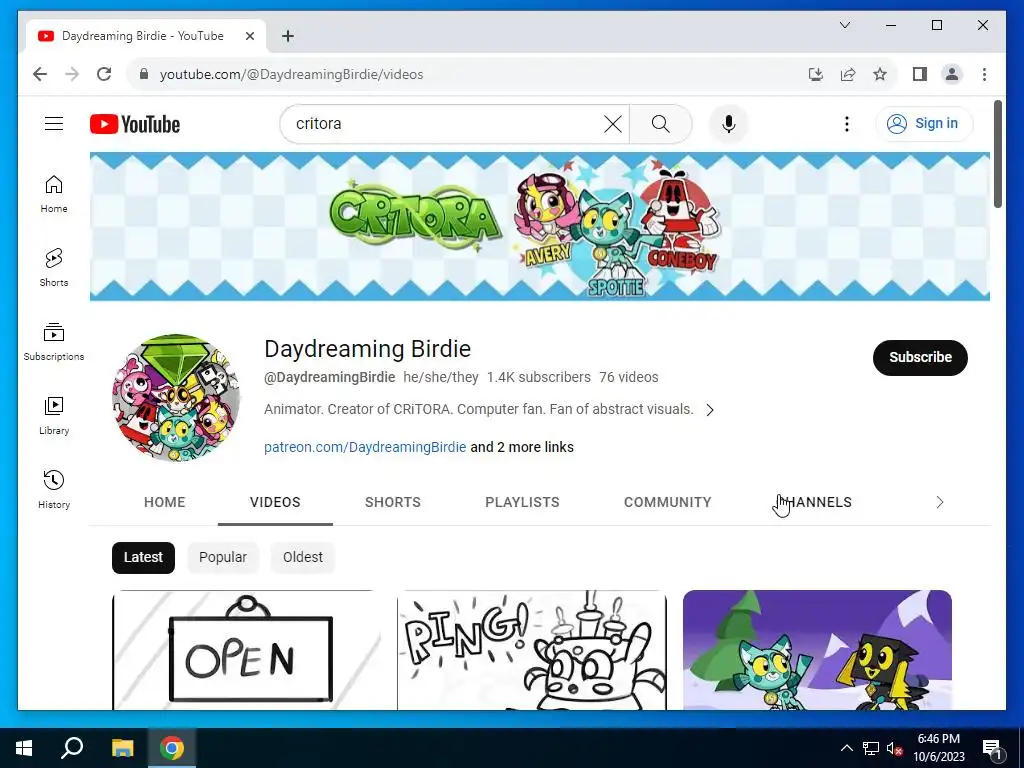Open History in the sidebar
Screen dimensions: 1024x768
[x=54, y=490]
